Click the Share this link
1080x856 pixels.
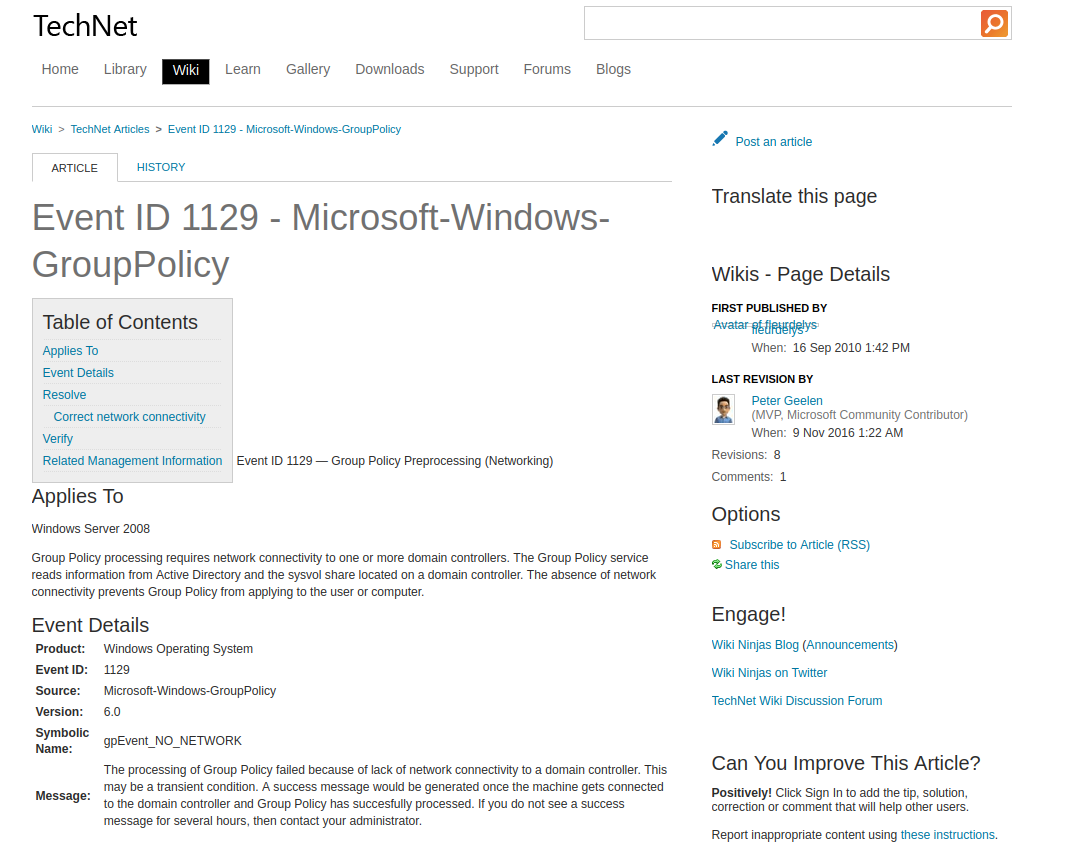752,565
